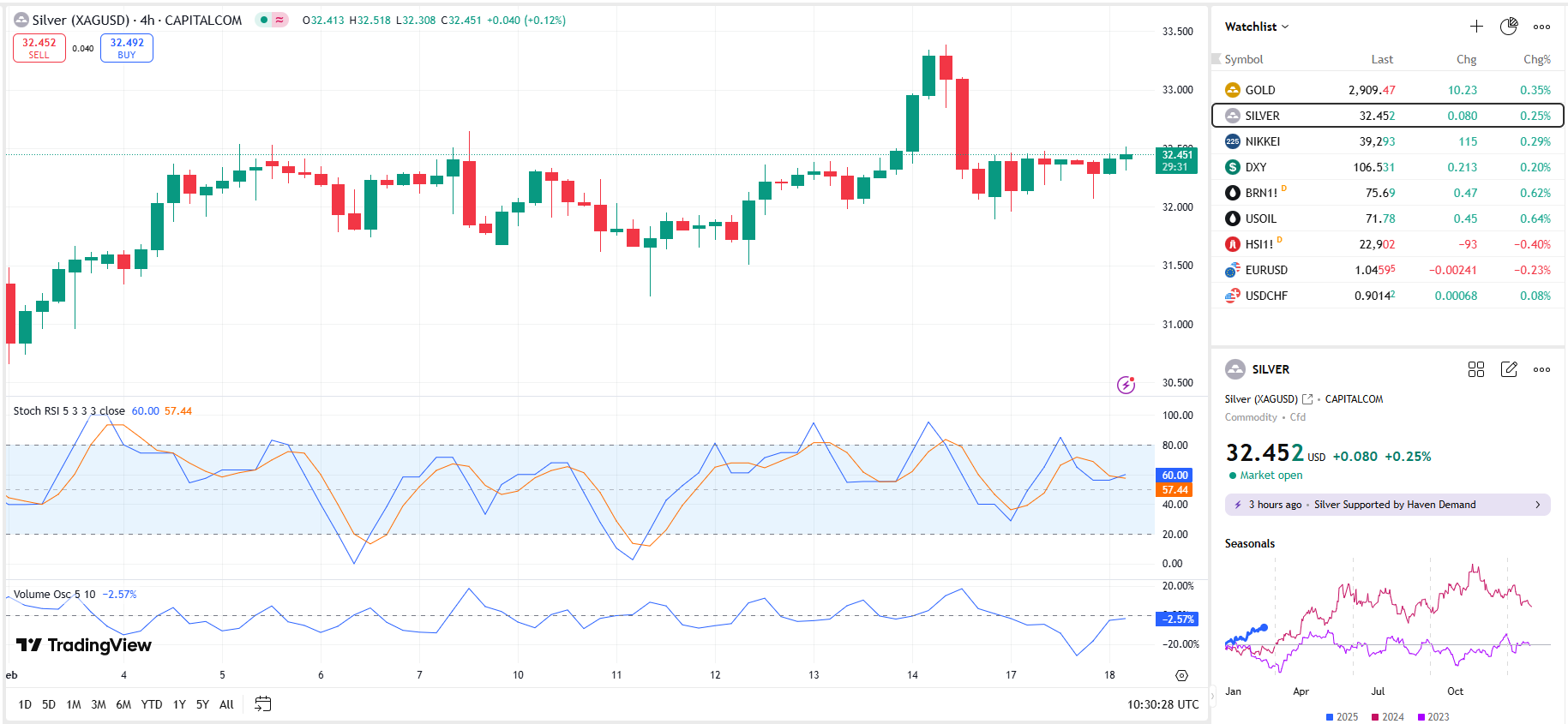1568x724 pixels.
Task: Click the edit note icon for SILVER
Action: pyautogui.click(x=1509, y=369)
